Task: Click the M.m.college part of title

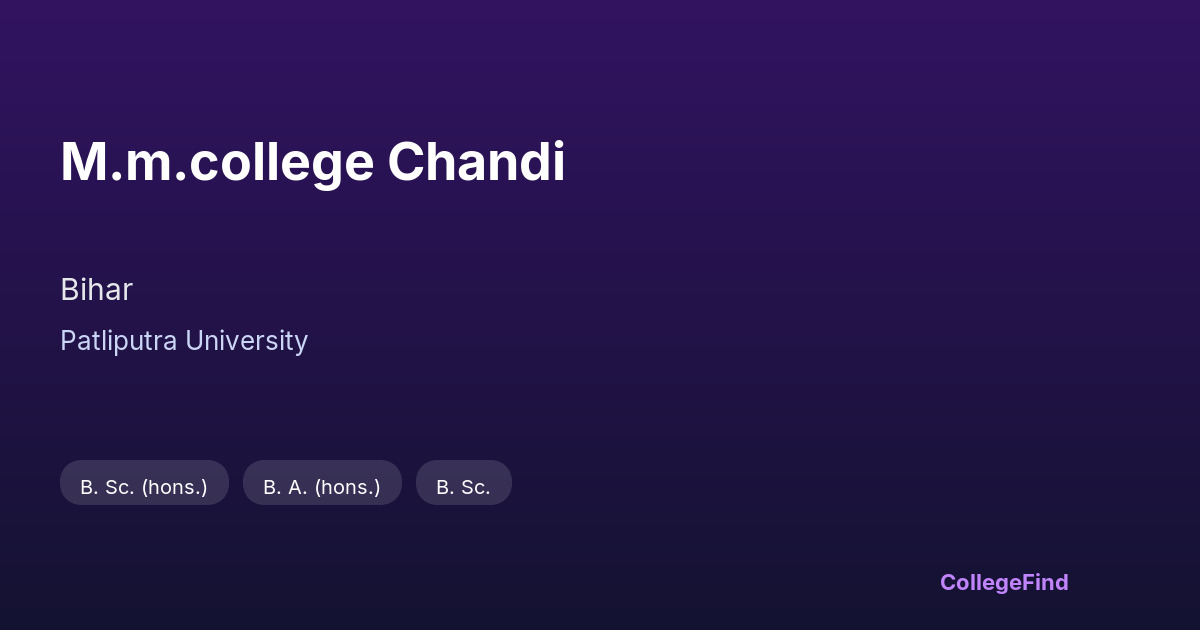Action: click(216, 162)
